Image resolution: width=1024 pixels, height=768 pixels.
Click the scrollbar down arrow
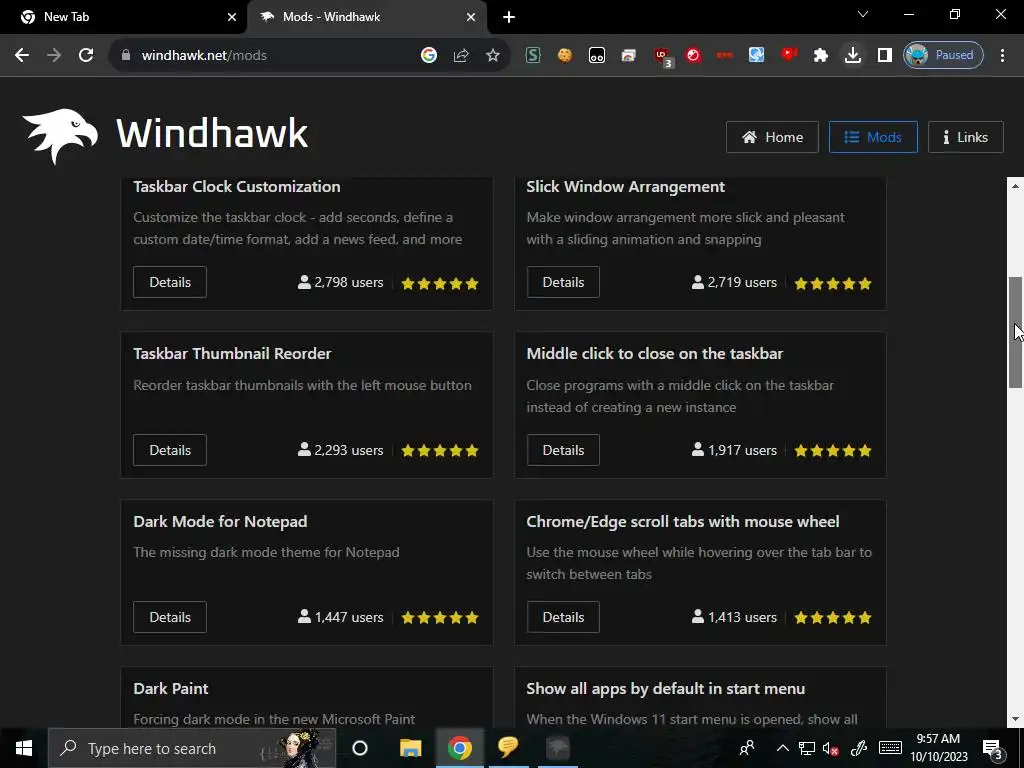(1015, 719)
